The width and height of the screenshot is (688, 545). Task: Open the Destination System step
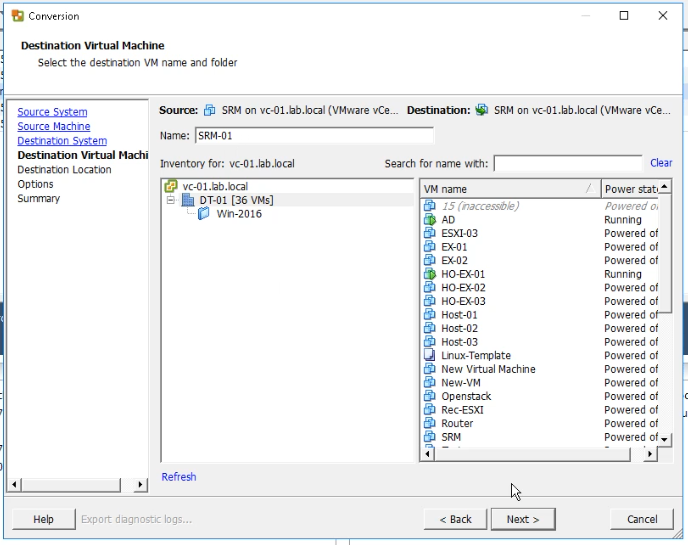(62, 141)
